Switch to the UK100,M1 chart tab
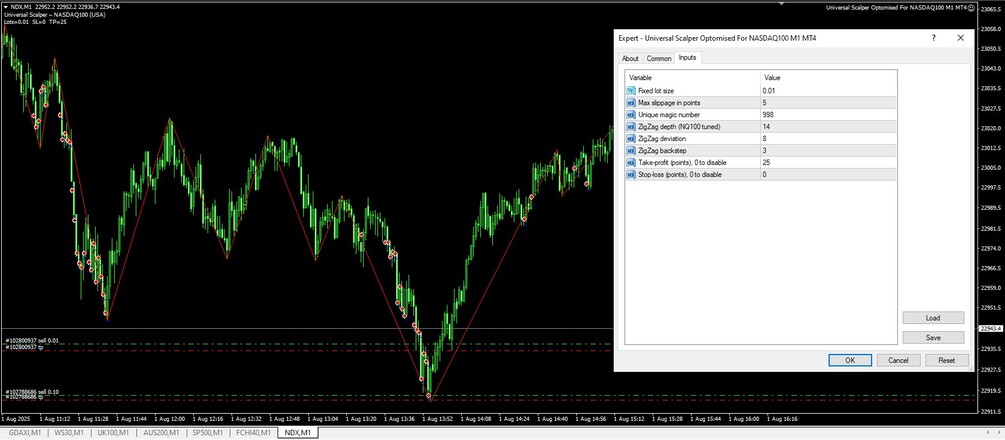The image size is (1005, 440). tap(113, 433)
